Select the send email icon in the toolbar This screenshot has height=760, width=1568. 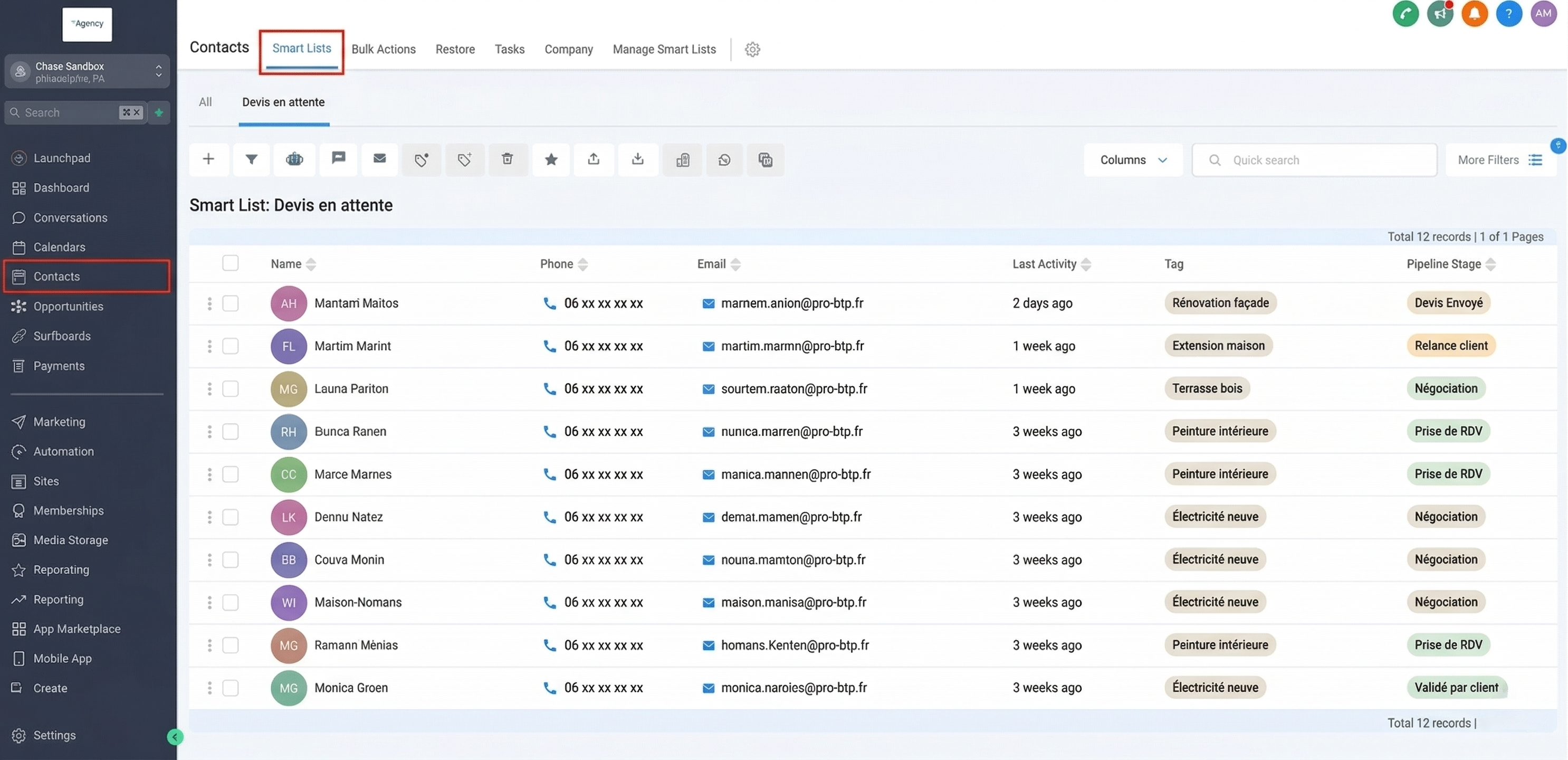coord(379,159)
